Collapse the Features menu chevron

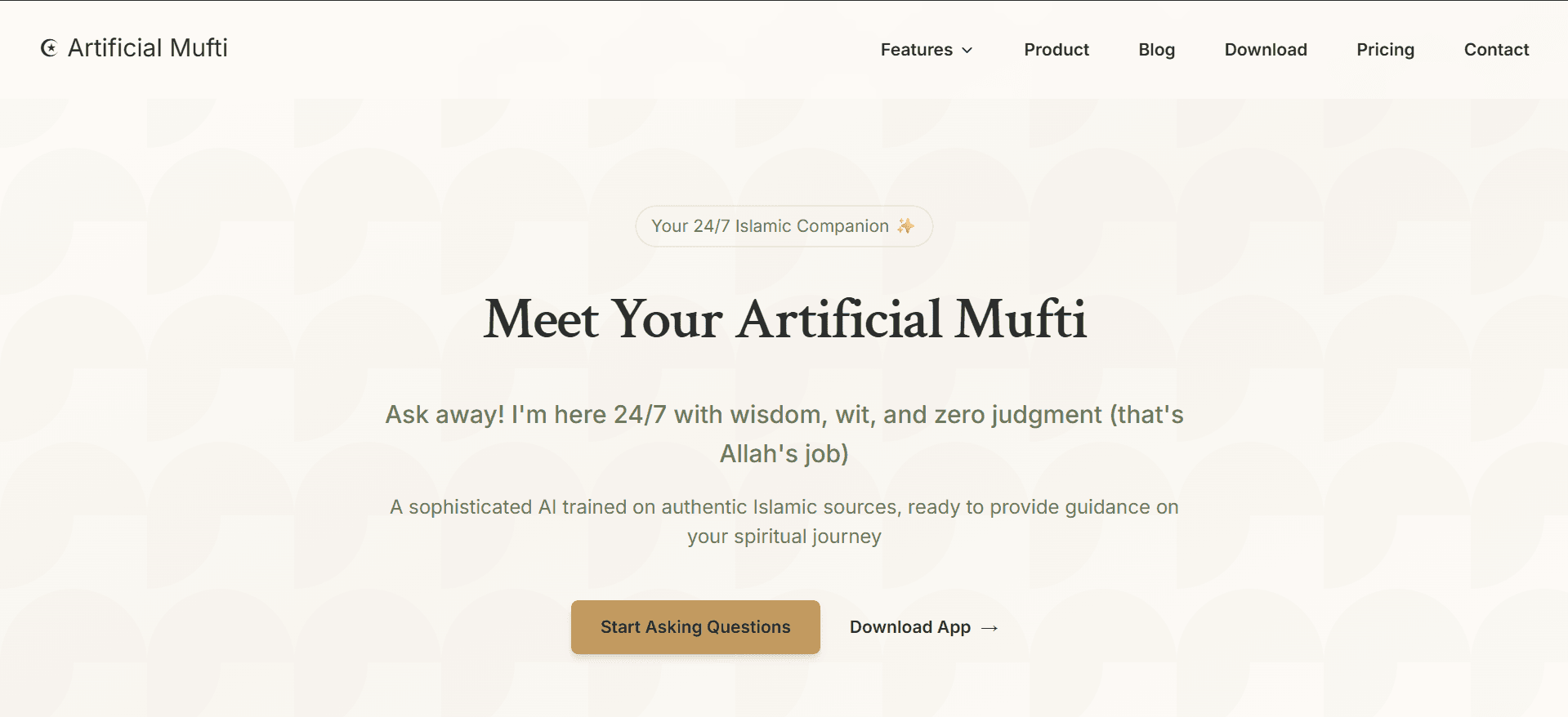(967, 50)
